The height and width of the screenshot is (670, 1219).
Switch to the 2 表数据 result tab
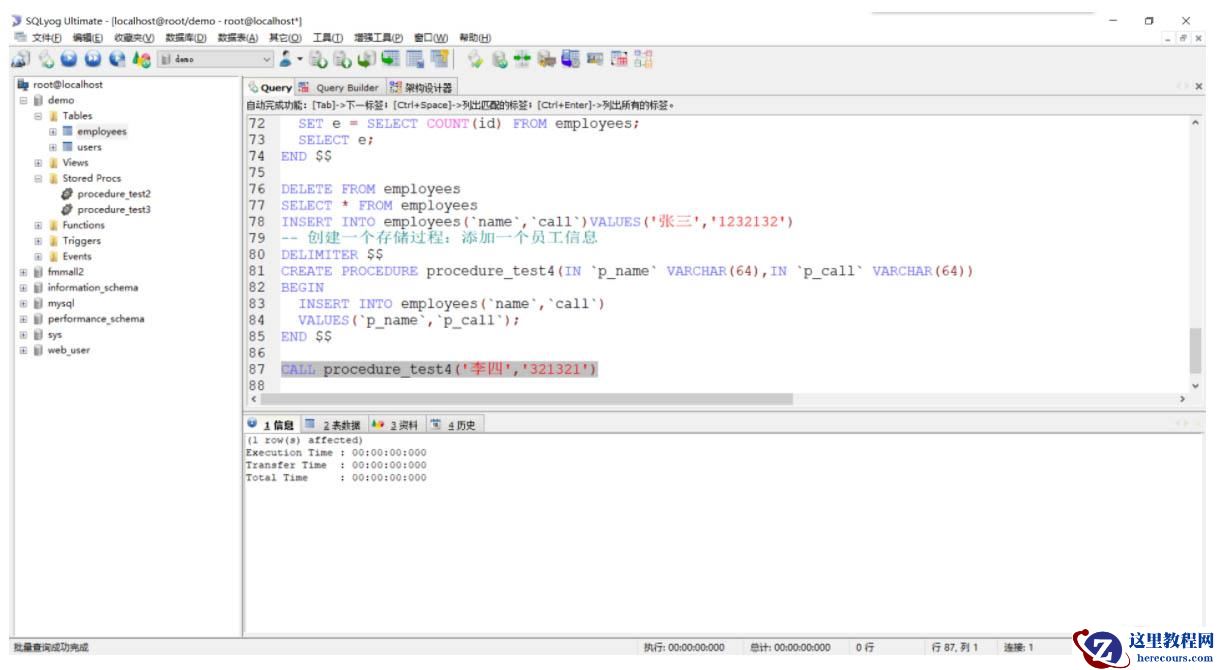[x=334, y=425]
